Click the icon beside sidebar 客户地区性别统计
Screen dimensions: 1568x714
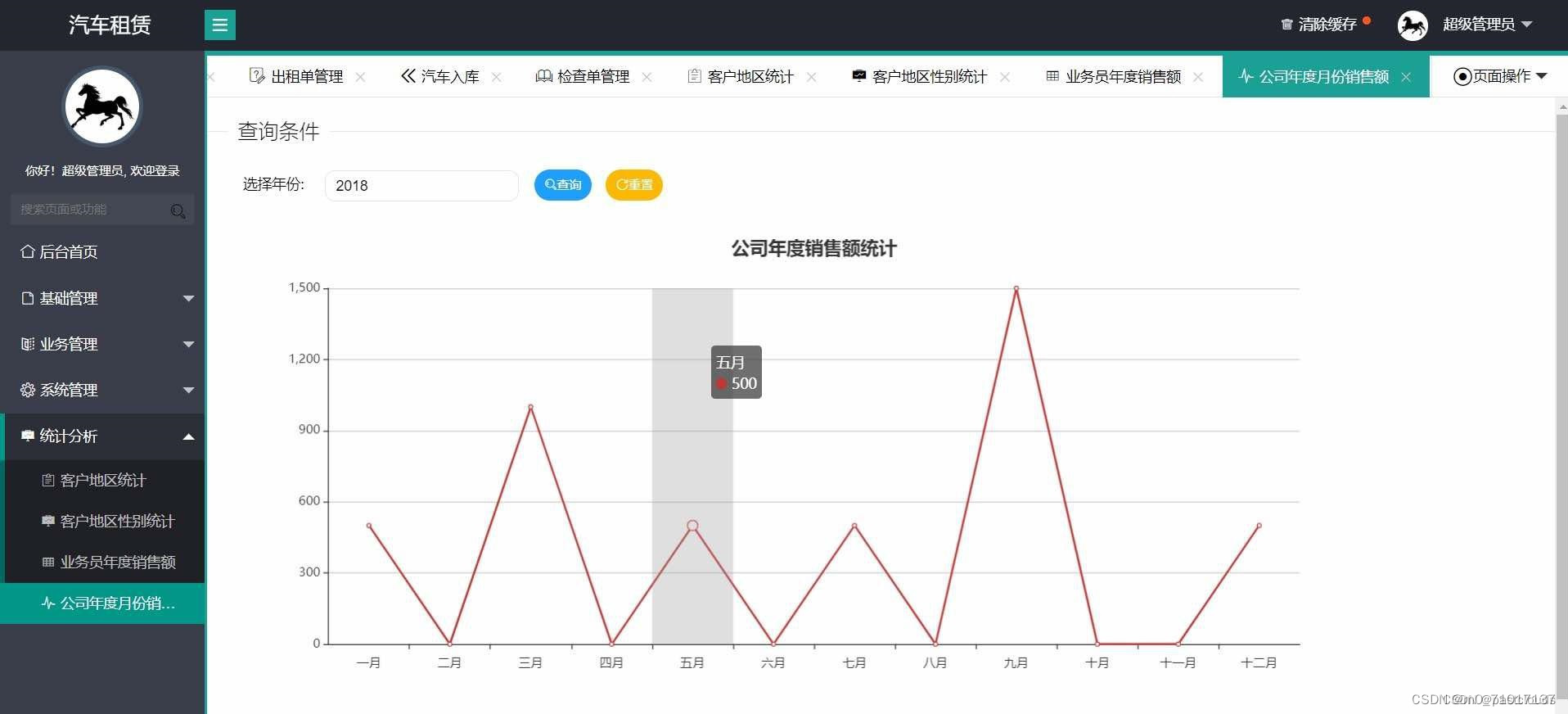tap(48, 522)
